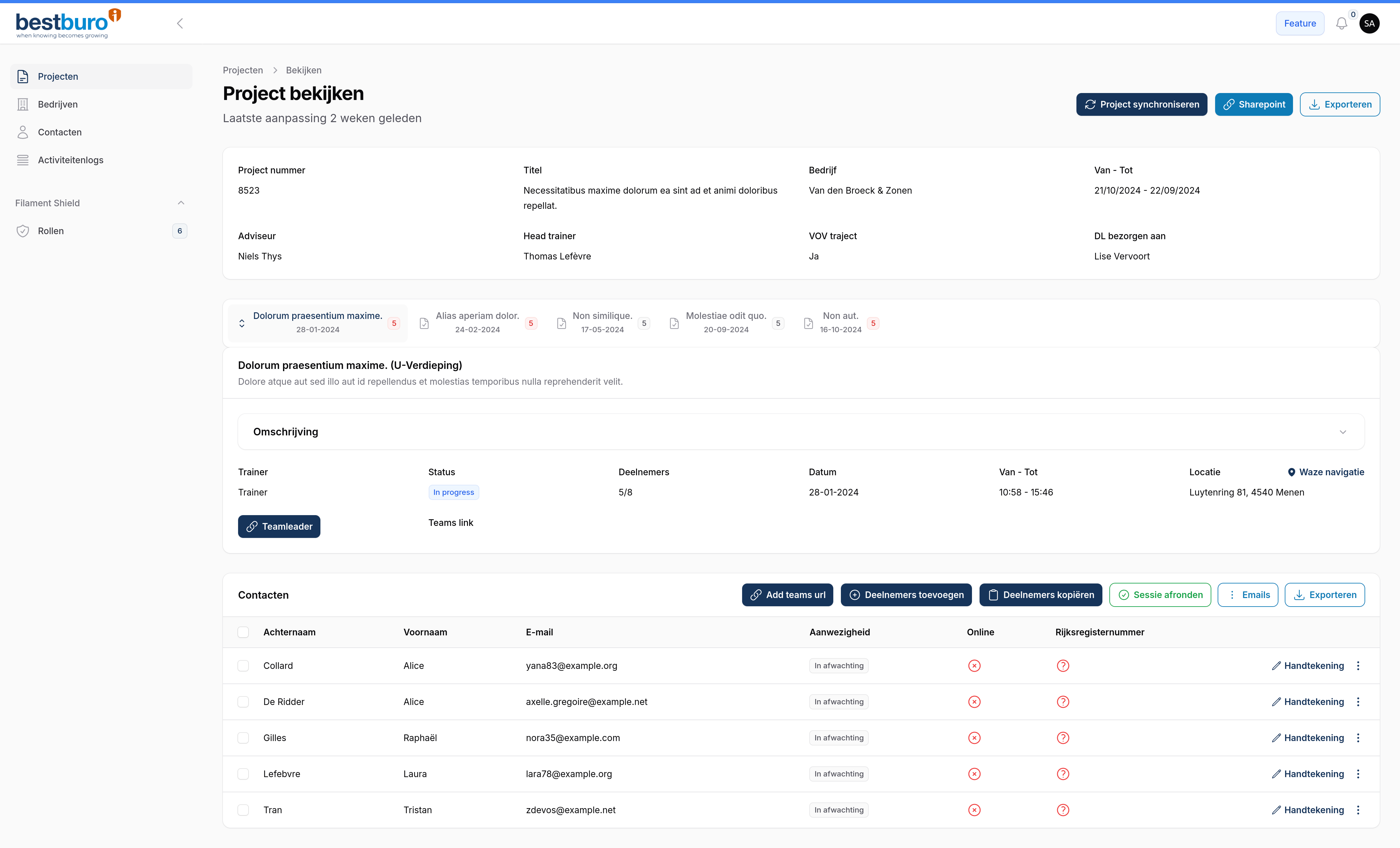Open the SA user avatar menu
Image resolution: width=1400 pixels, height=848 pixels.
coord(1369,23)
